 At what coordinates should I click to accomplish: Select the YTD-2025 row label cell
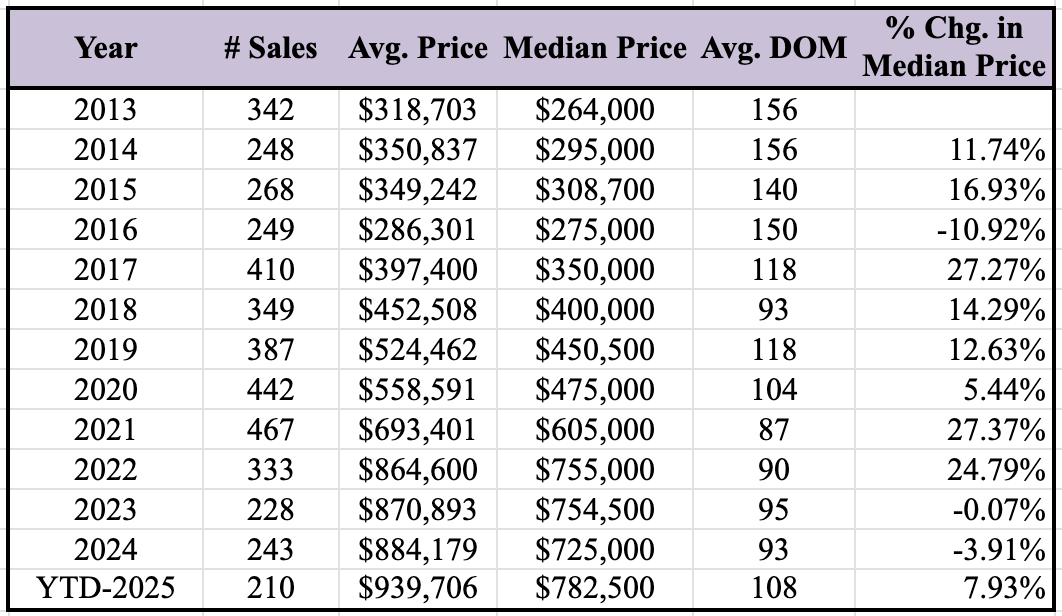[105, 589]
